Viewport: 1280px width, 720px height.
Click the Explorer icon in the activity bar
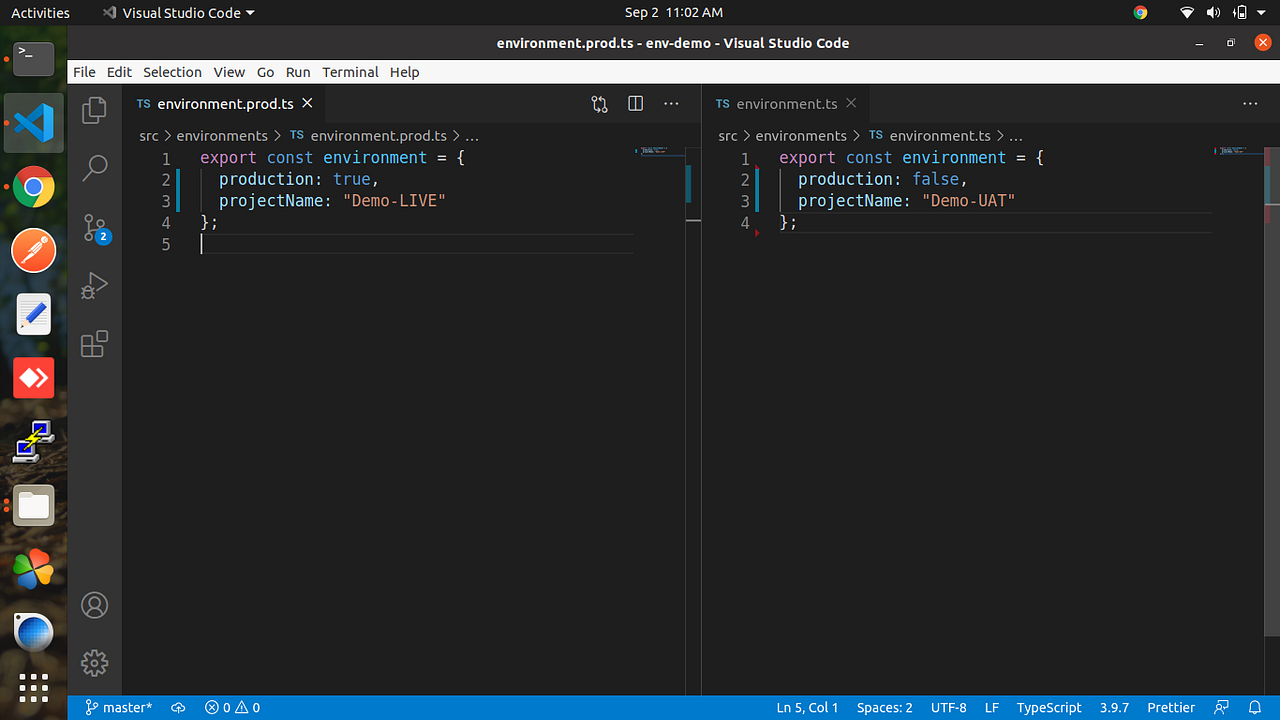coord(94,110)
